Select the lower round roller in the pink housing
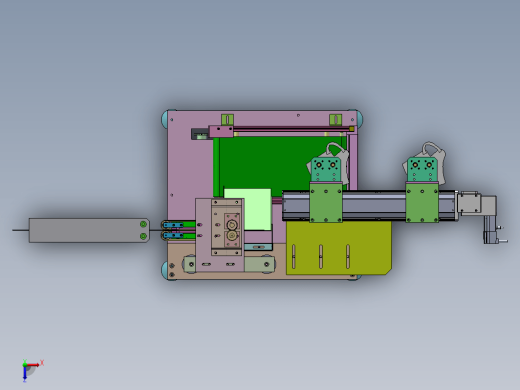This screenshot has width=520, height=390. tap(232, 236)
